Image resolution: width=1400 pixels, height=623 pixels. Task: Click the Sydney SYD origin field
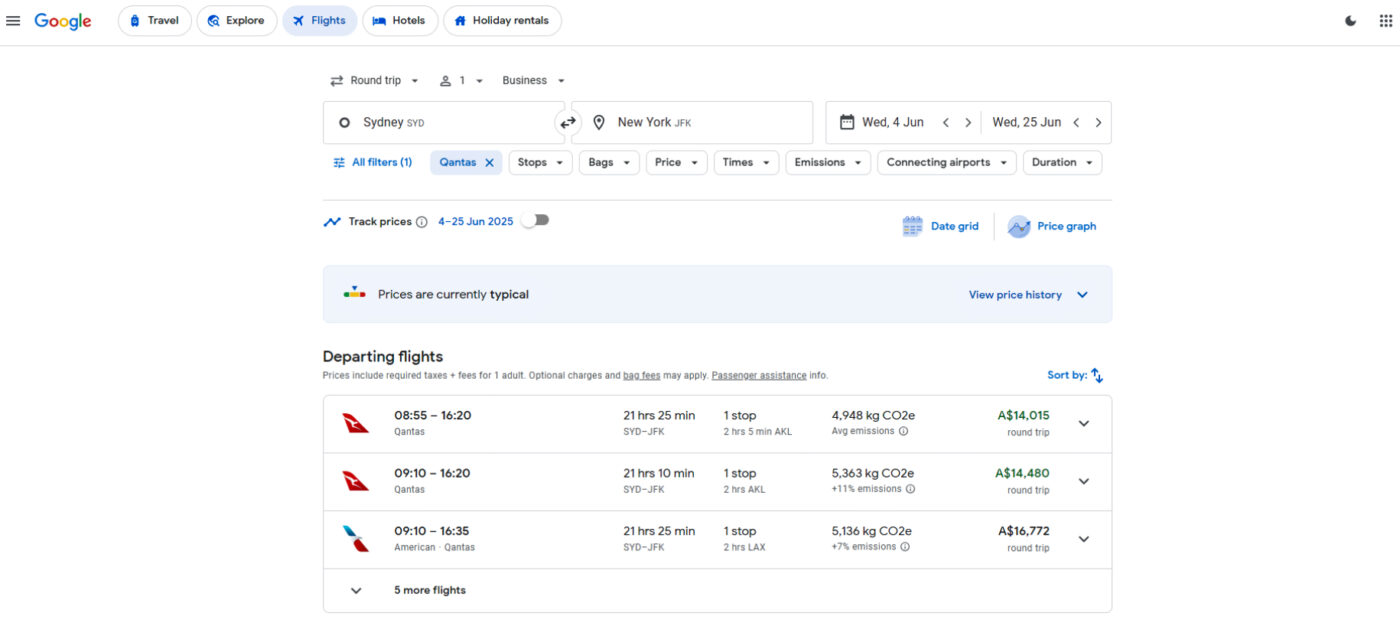443,123
